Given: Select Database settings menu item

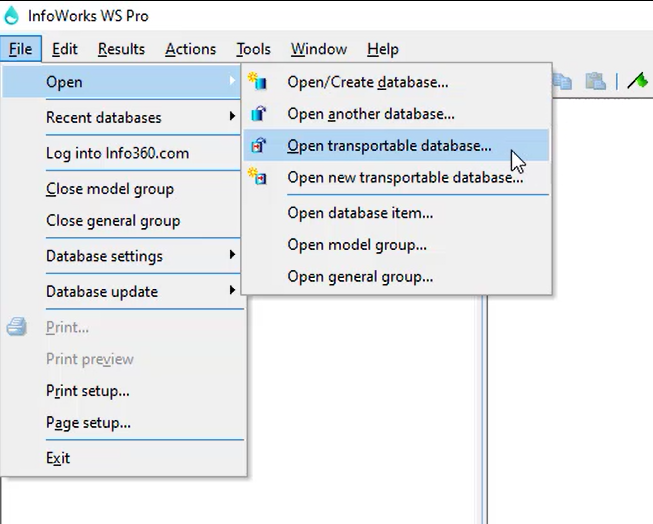Looking at the screenshot, I should pyautogui.click(x=121, y=256).
